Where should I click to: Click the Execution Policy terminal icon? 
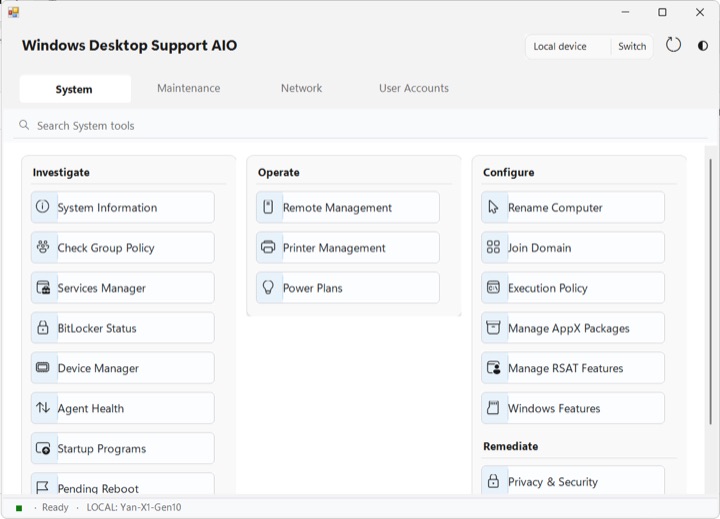tap(493, 288)
